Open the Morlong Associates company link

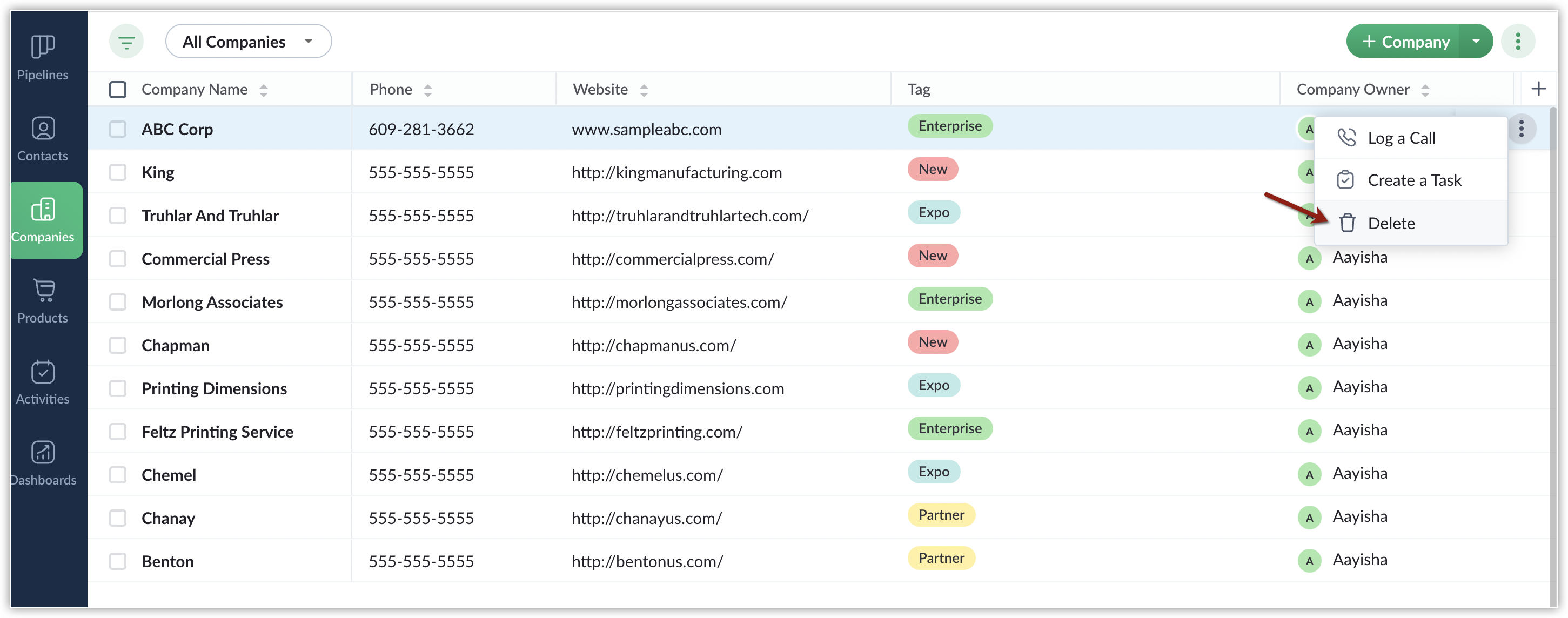coord(212,302)
